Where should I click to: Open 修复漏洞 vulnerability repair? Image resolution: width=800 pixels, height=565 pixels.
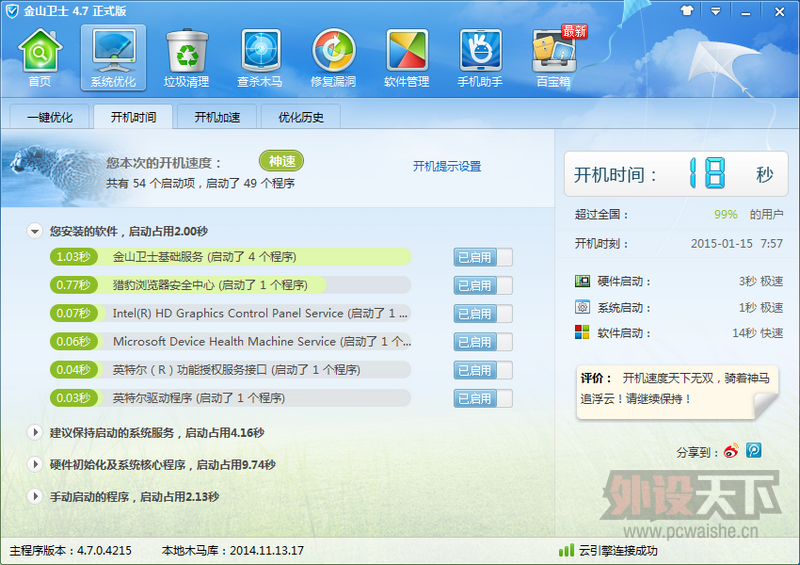point(334,58)
